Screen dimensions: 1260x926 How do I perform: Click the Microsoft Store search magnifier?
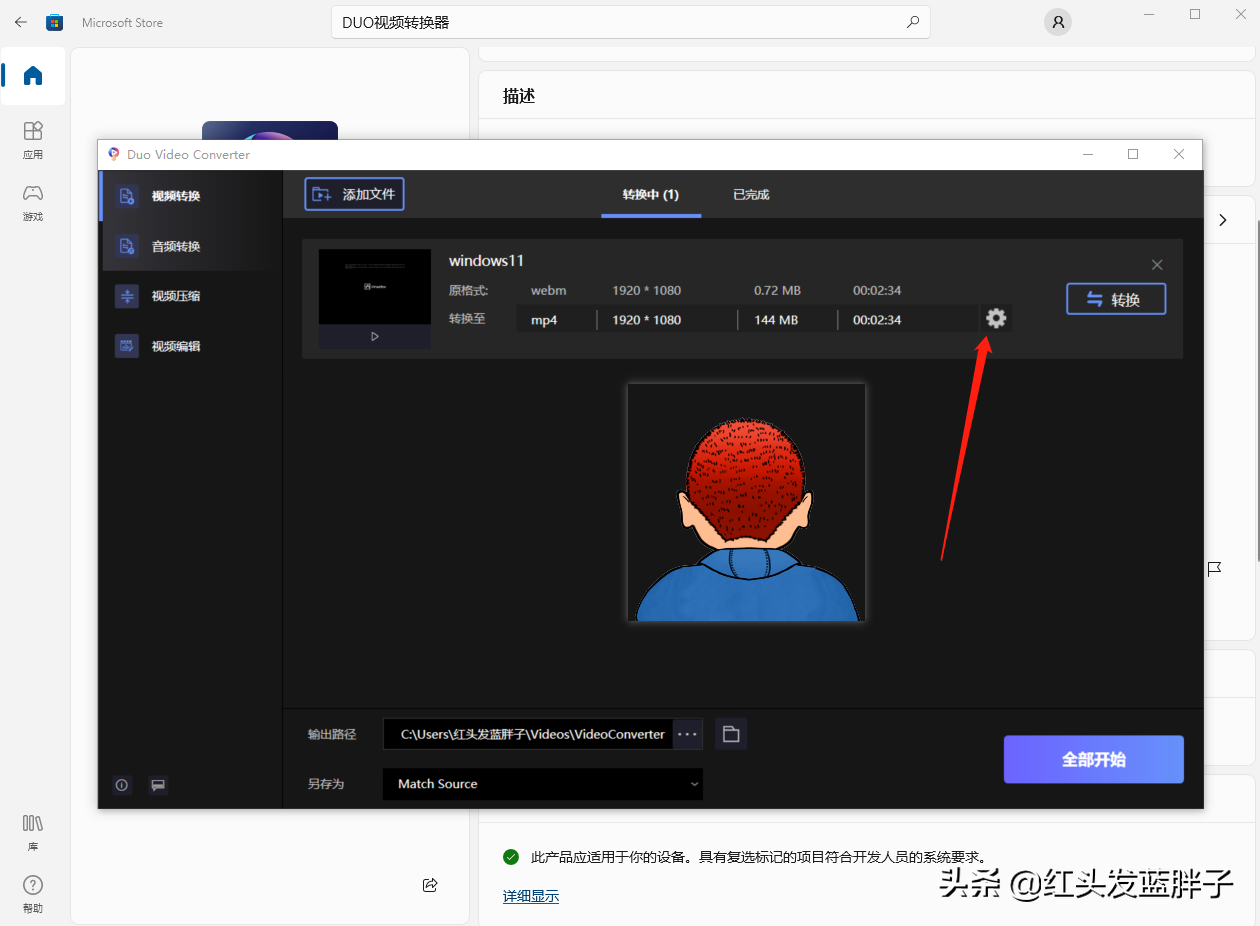[x=912, y=22]
